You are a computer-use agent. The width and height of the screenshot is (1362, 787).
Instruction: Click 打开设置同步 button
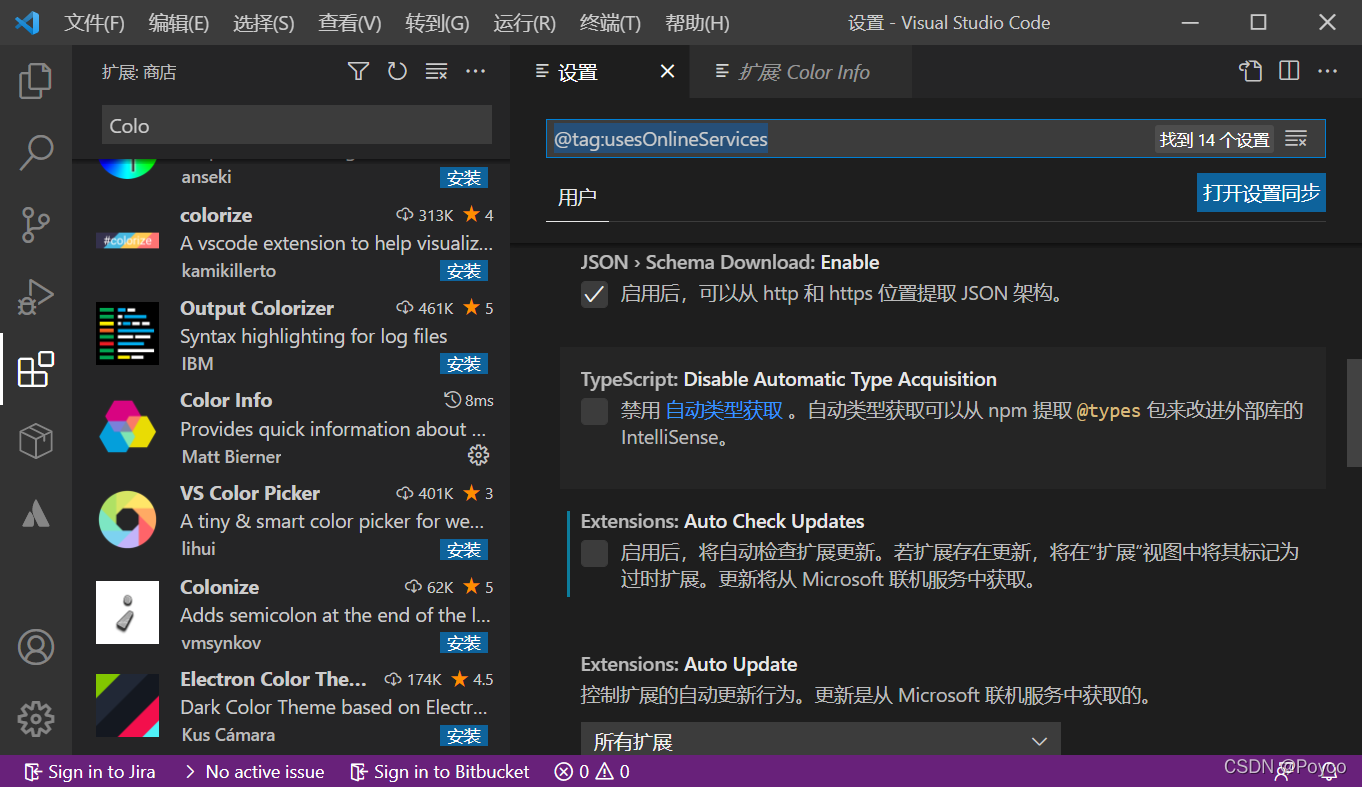pos(1260,192)
